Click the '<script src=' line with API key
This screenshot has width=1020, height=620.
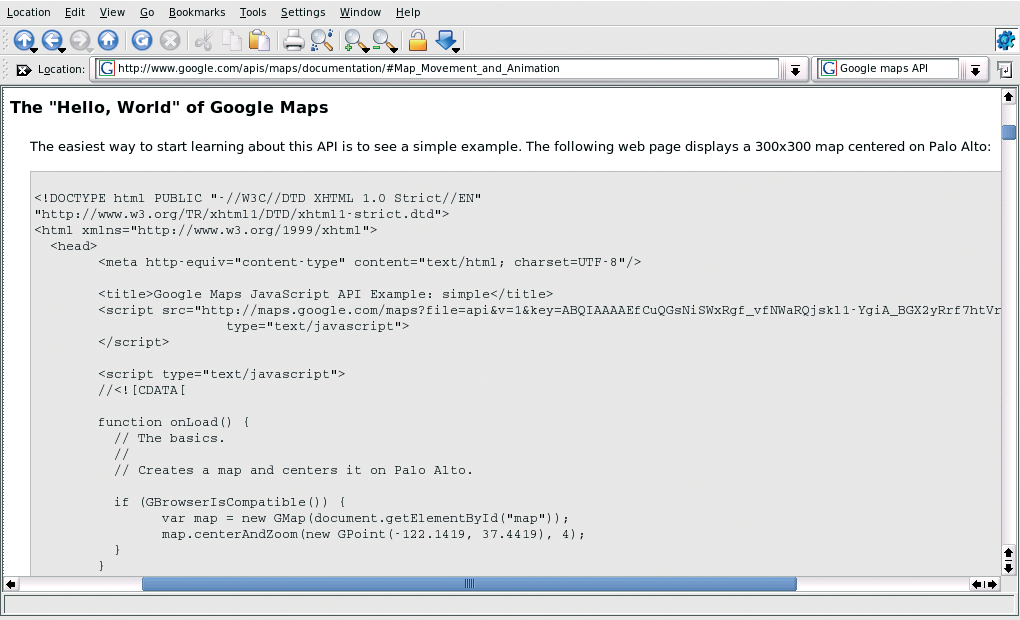point(549,310)
